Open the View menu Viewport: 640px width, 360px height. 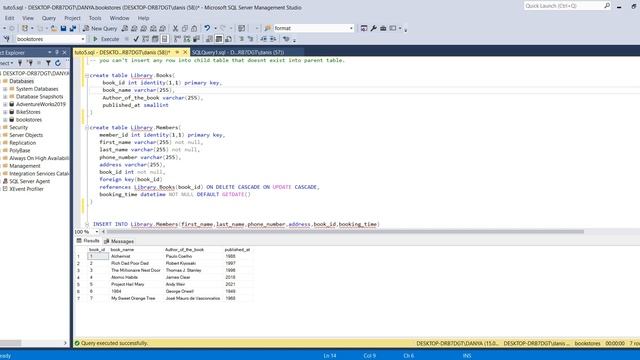tap(28, 18)
